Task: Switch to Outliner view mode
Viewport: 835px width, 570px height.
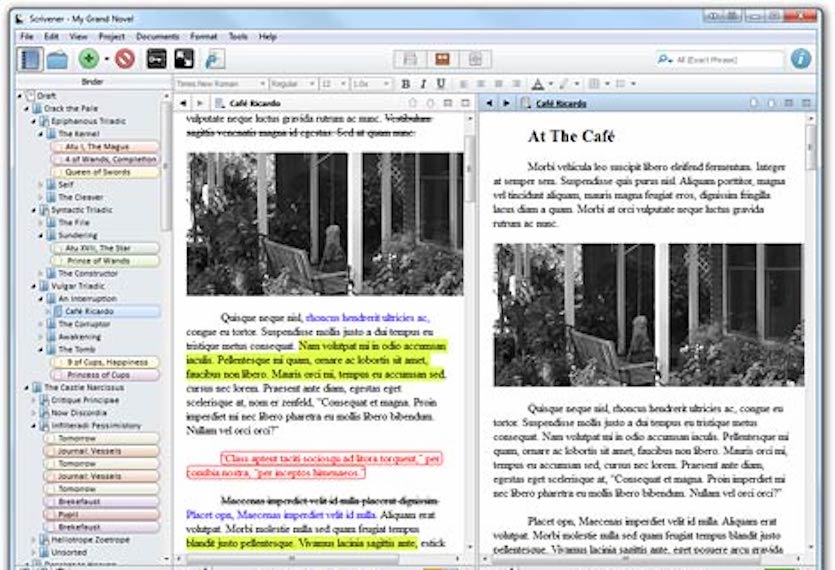Action: coord(474,59)
